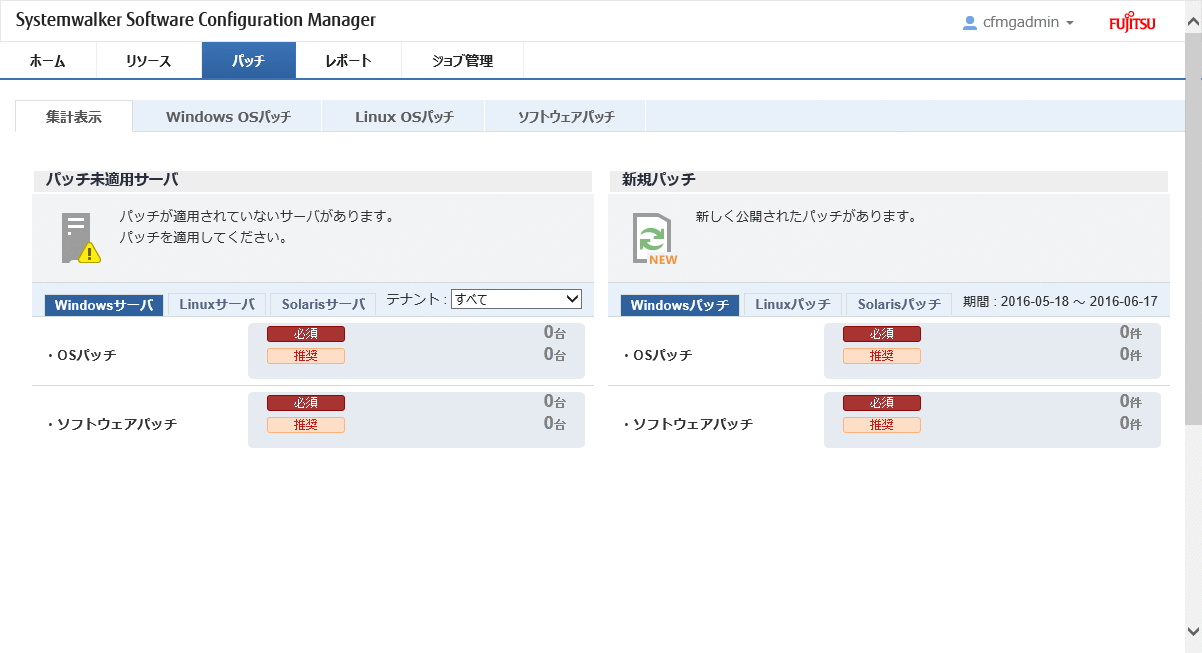The height and width of the screenshot is (653, 1202).
Task: Open the Linux OSパッチ sub-tab
Action: click(x=404, y=116)
